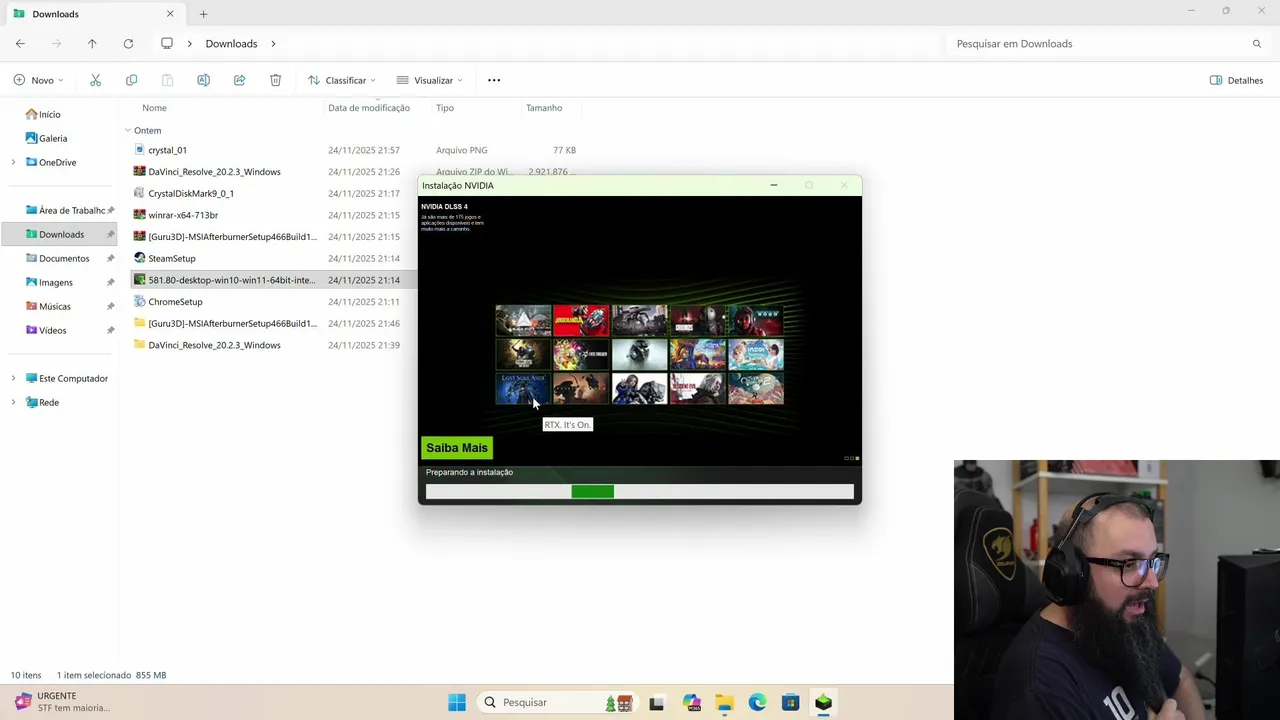This screenshot has height=720, width=1280.
Task: Click the pin icon beside Documentos
Action: (110, 258)
